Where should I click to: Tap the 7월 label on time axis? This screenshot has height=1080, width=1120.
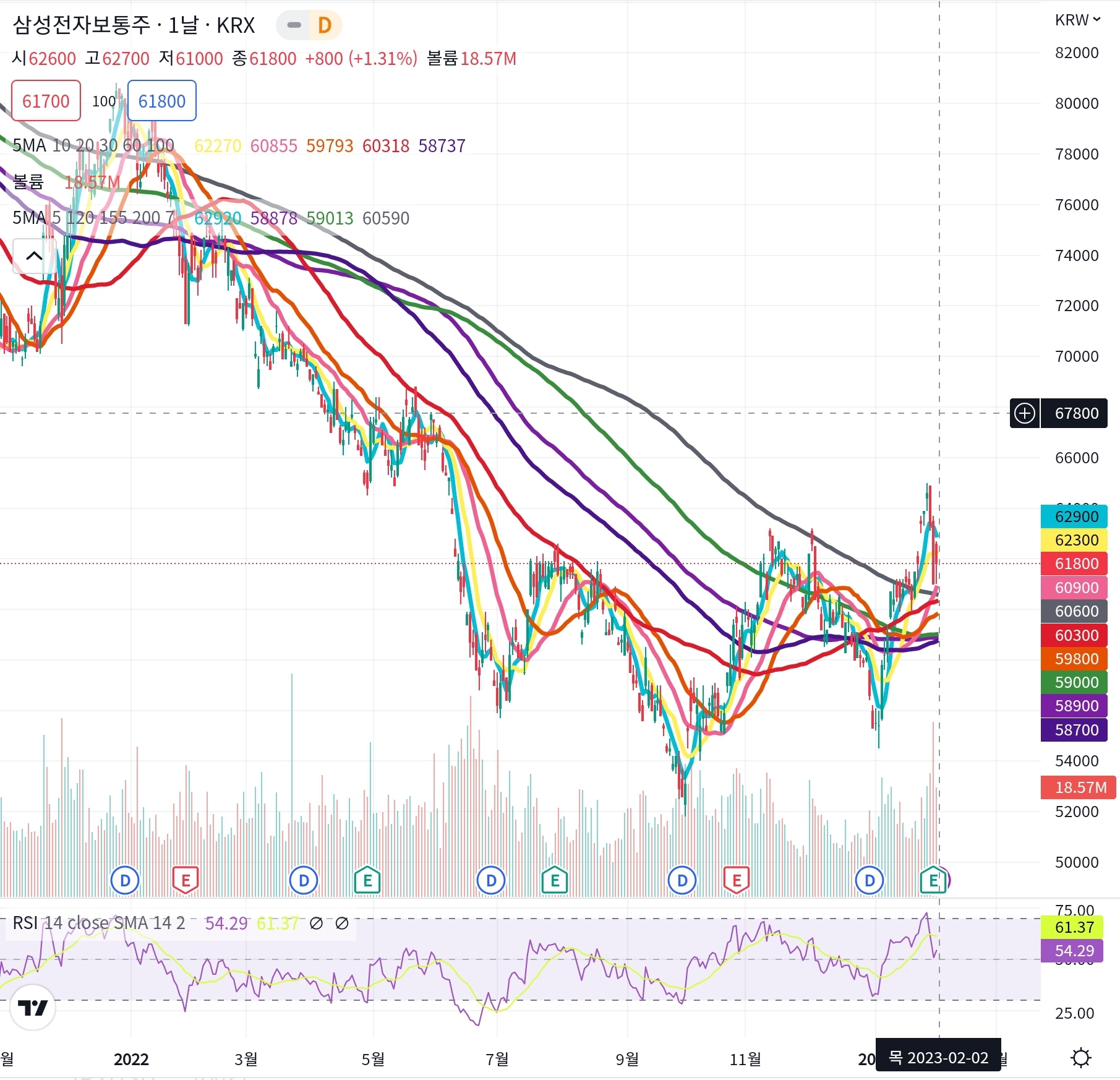[497, 1060]
